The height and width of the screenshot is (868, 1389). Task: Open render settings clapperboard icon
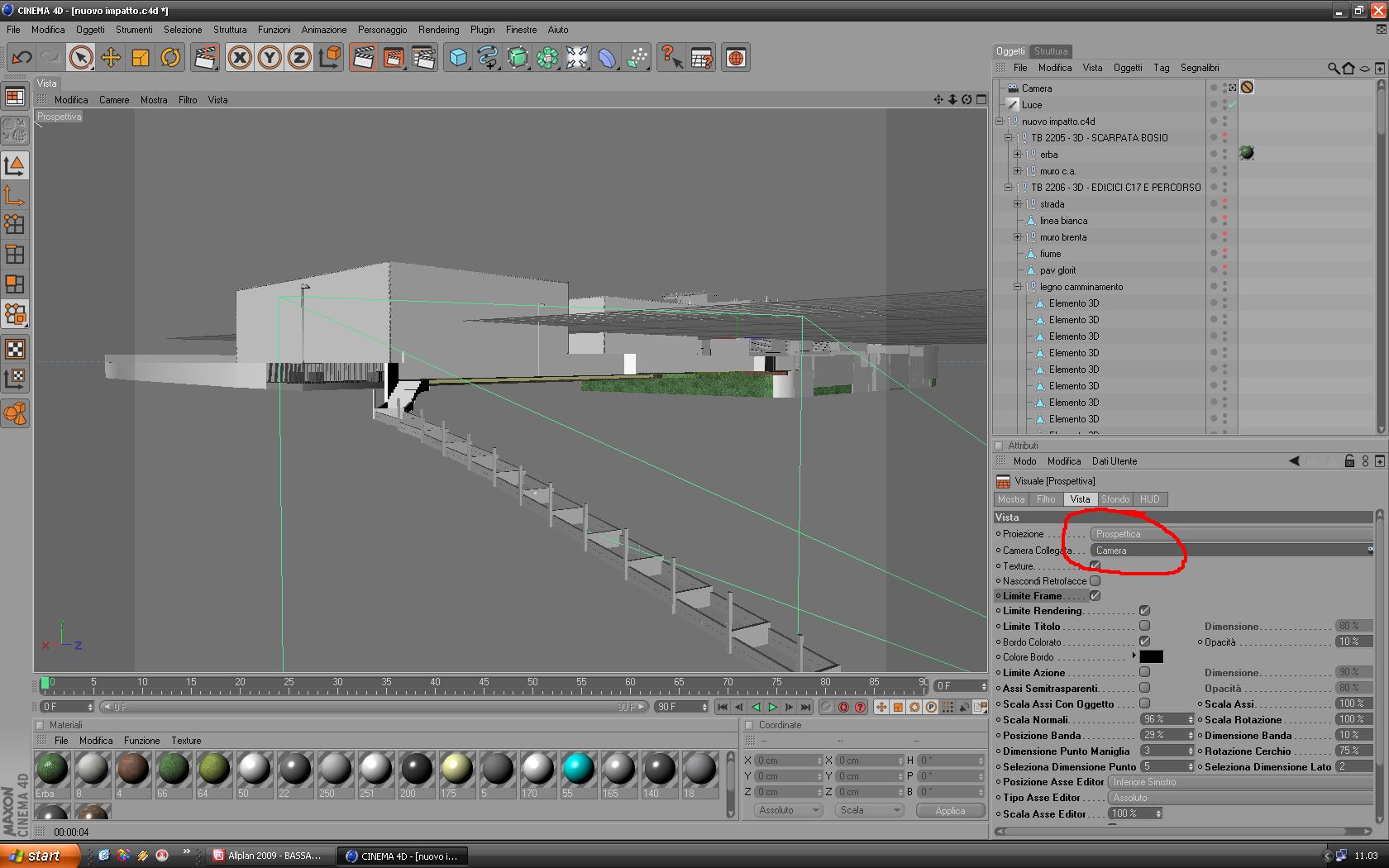point(422,57)
